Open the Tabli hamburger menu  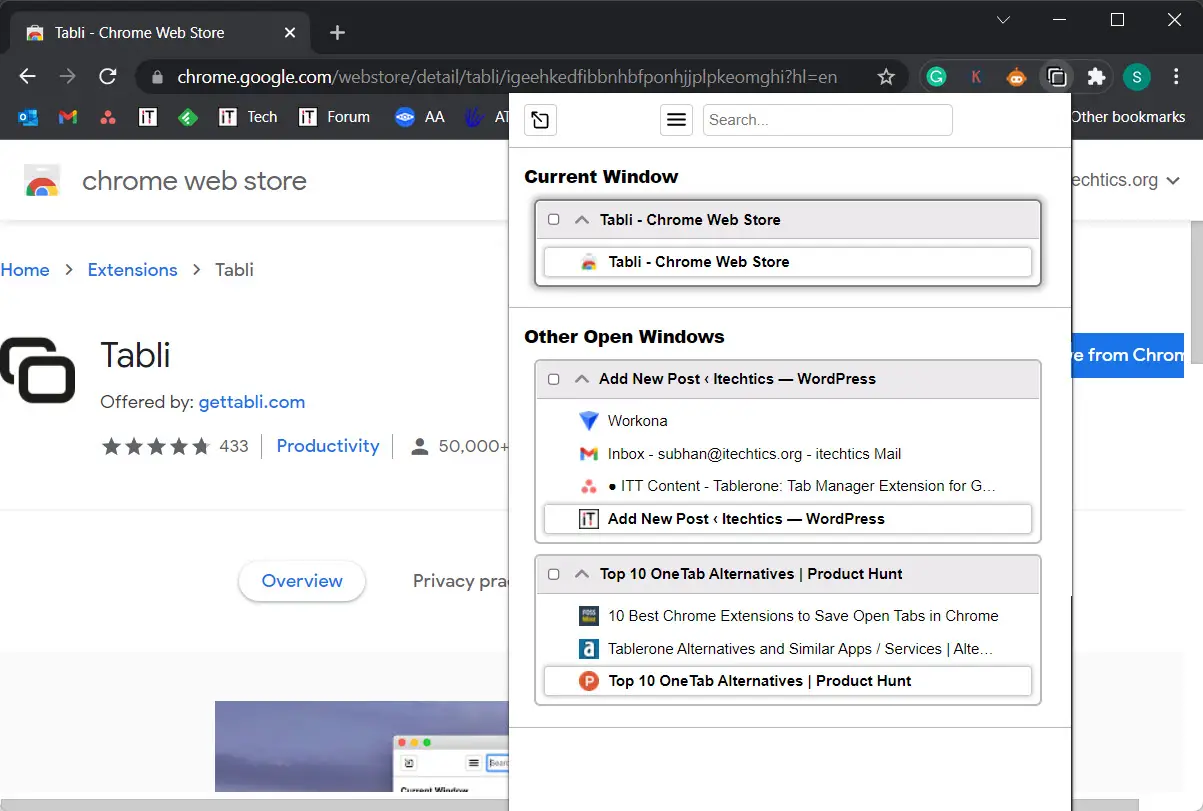[x=677, y=120]
